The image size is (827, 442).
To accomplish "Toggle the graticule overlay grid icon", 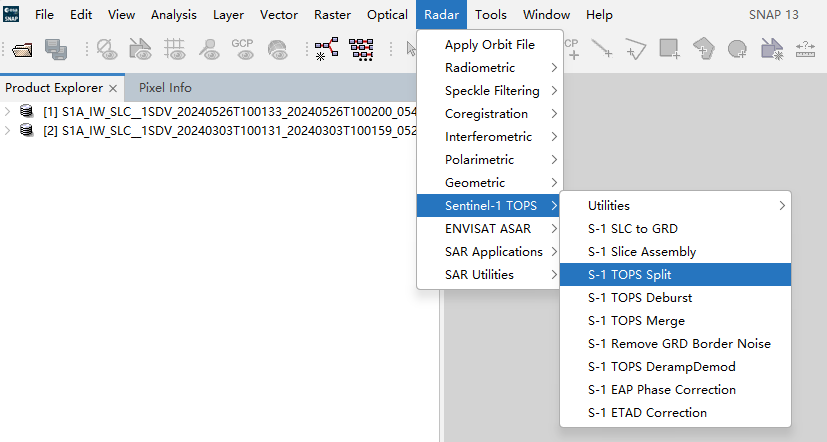I will [x=174, y=50].
